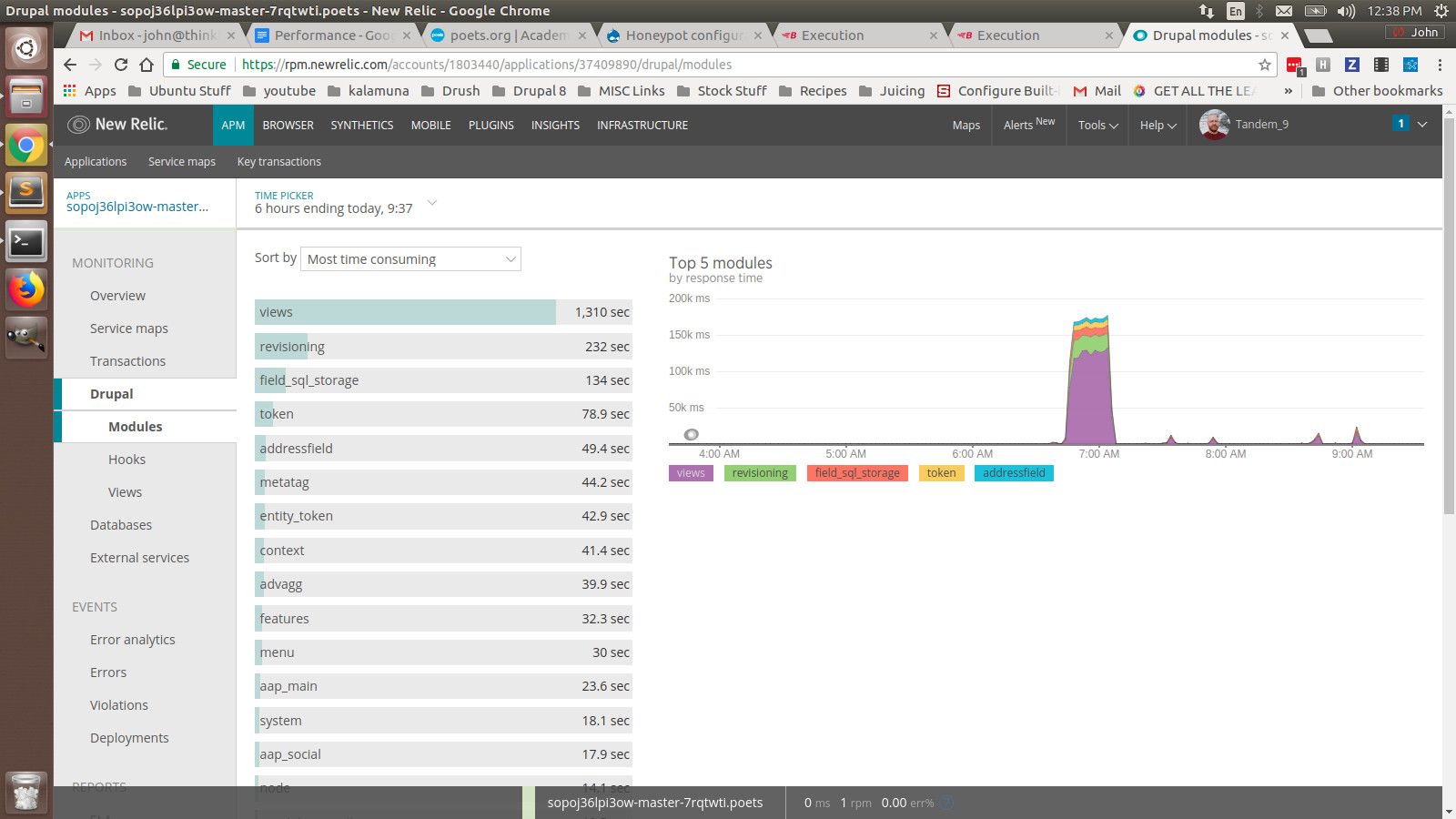This screenshot has height=819, width=1456.
Task: Toggle addressfield legend series
Action: pos(1014,473)
